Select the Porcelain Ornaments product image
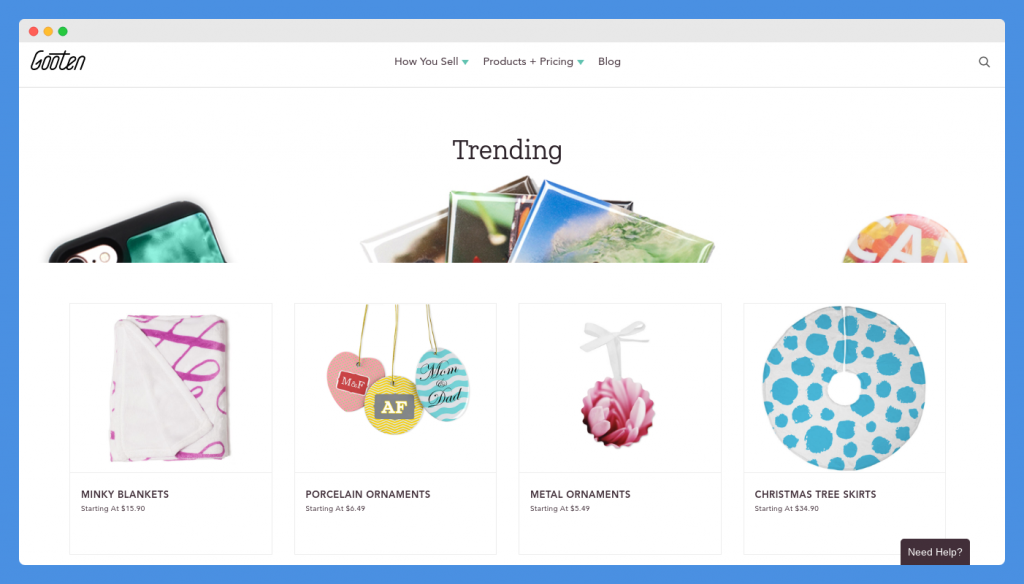This screenshot has width=1024, height=584. [x=395, y=388]
